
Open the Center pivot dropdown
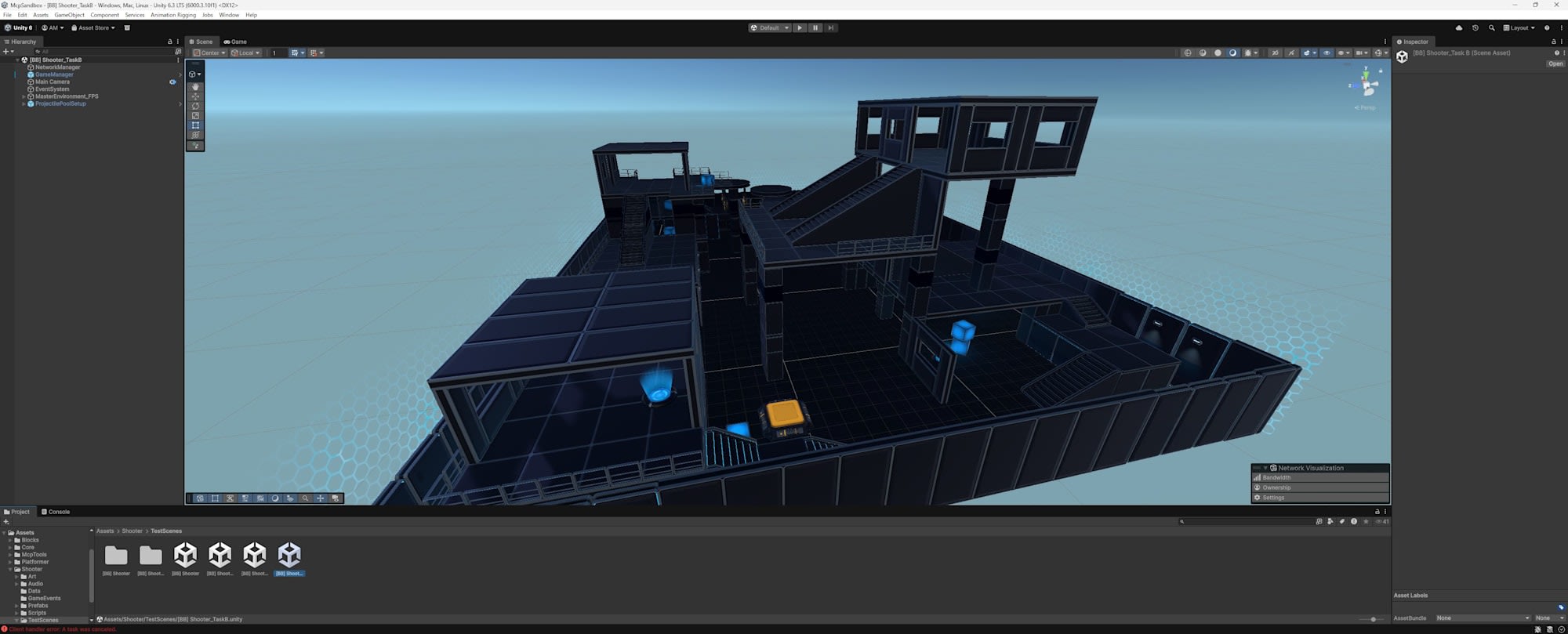(x=209, y=53)
